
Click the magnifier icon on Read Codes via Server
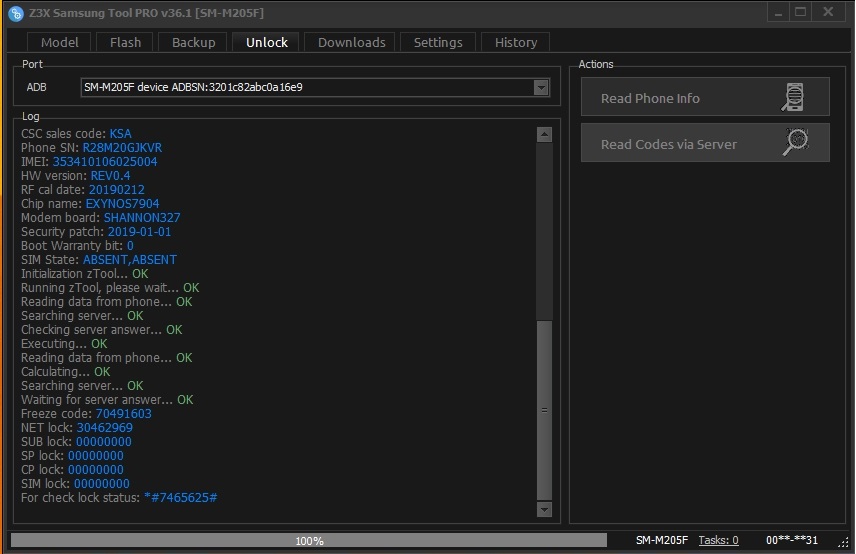click(796, 142)
